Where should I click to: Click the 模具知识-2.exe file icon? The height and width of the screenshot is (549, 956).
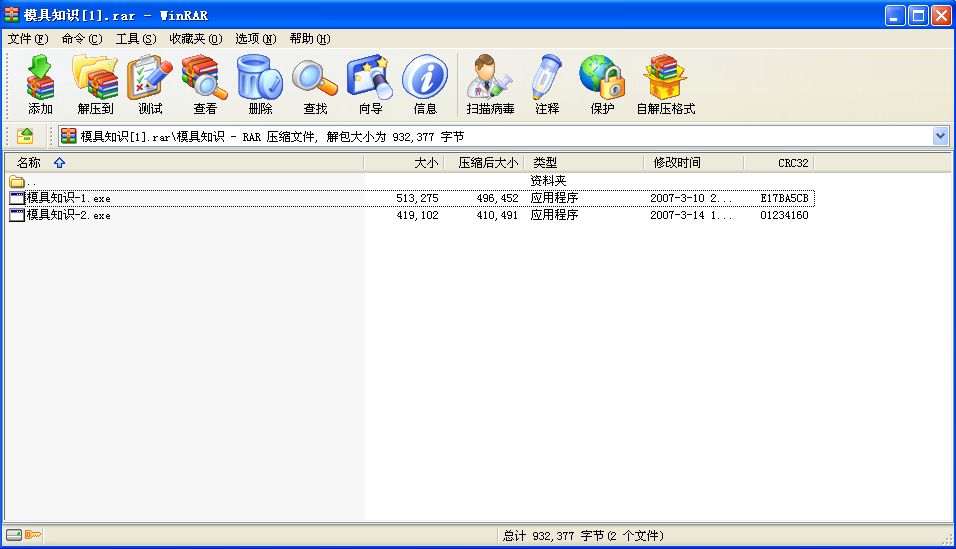point(16,215)
